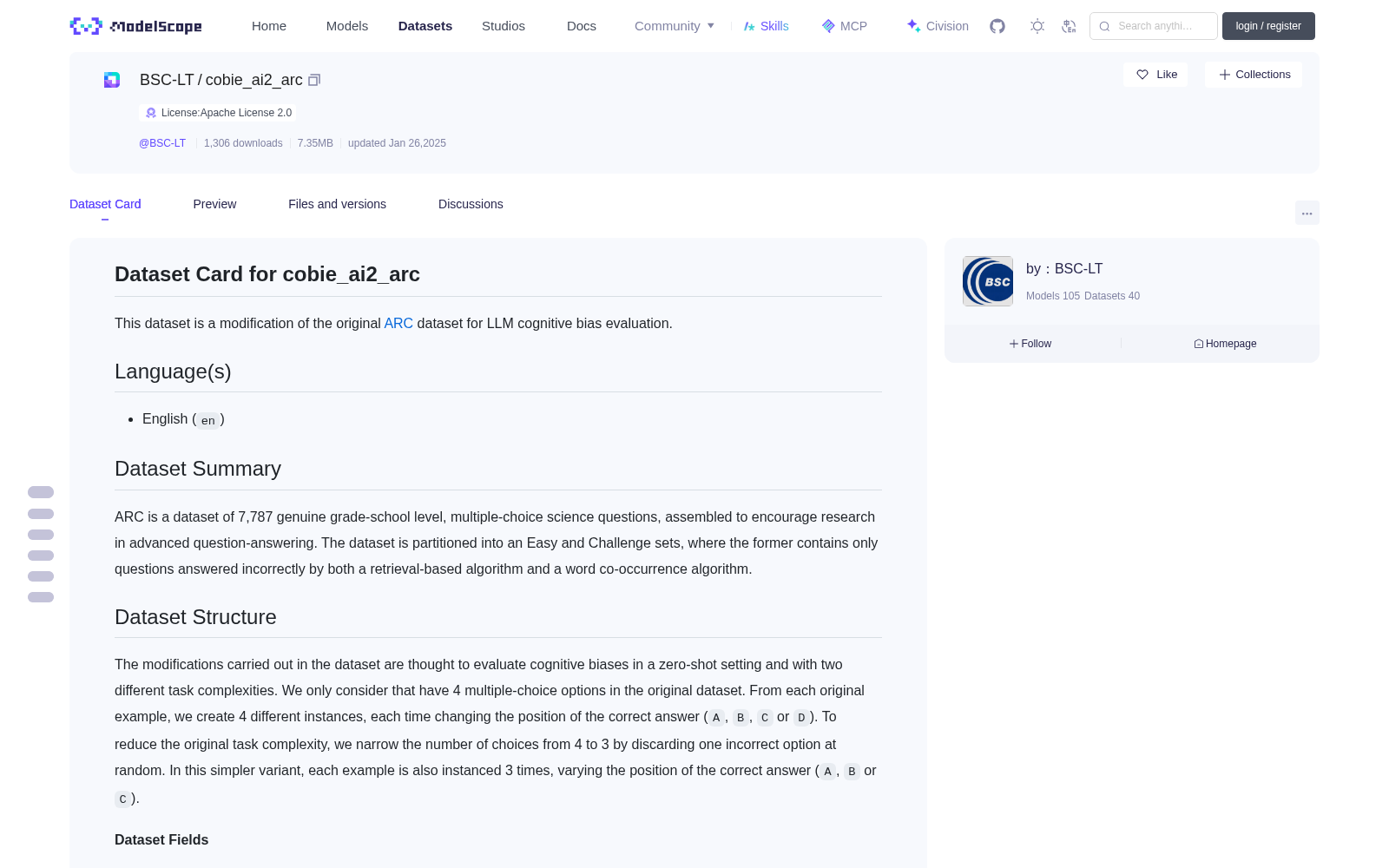Open the Docs page
Viewport: 1389px width, 868px height.
pyautogui.click(x=582, y=26)
